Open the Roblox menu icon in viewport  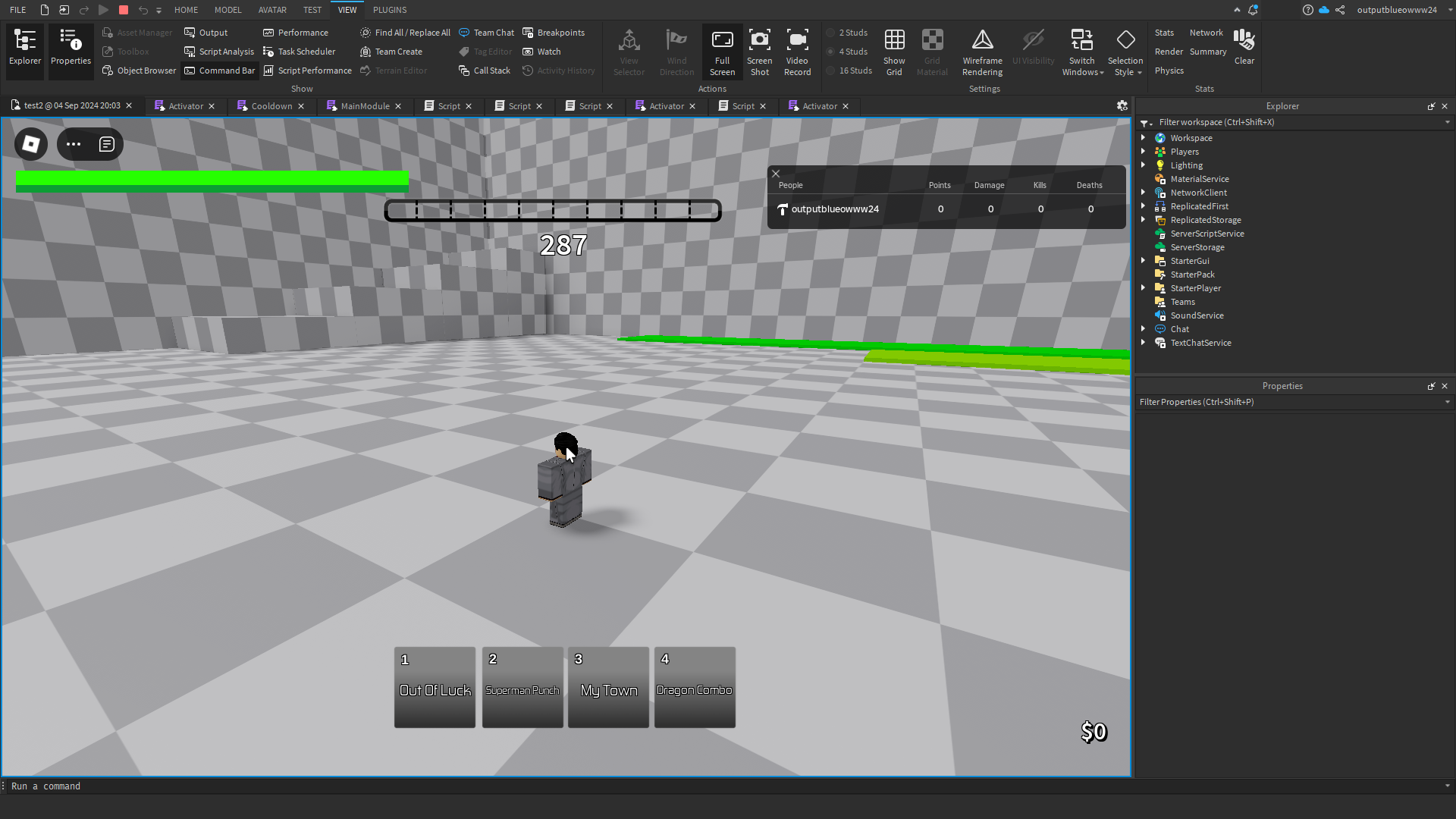coord(31,144)
